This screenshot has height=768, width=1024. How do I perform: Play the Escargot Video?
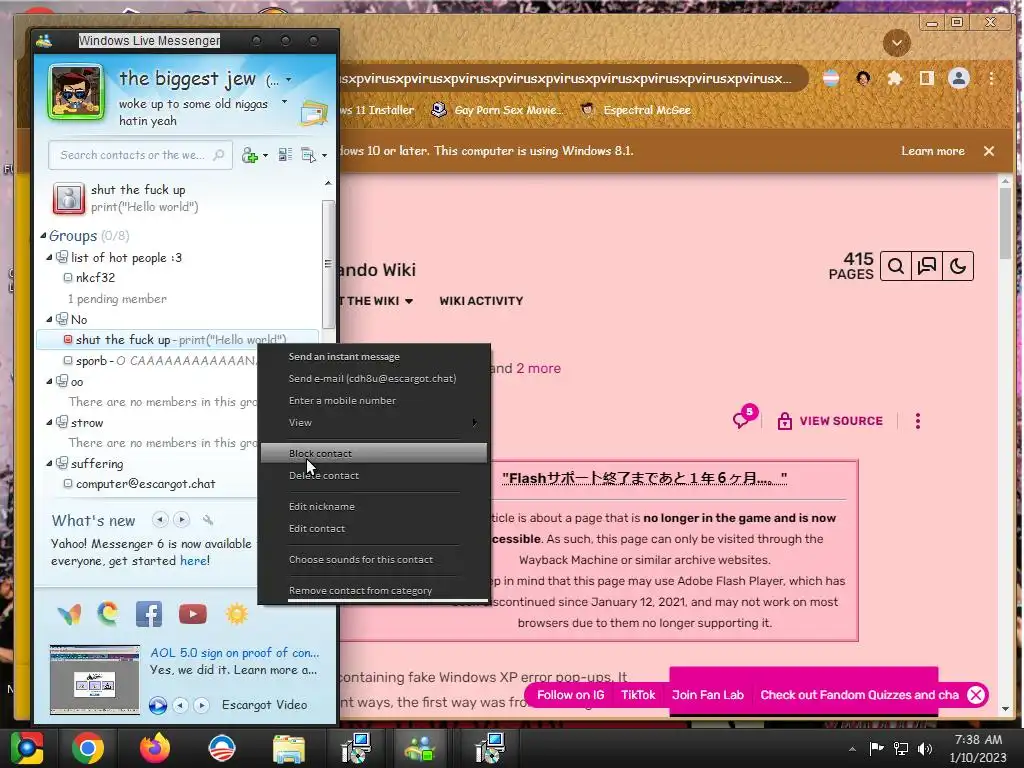click(157, 705)
